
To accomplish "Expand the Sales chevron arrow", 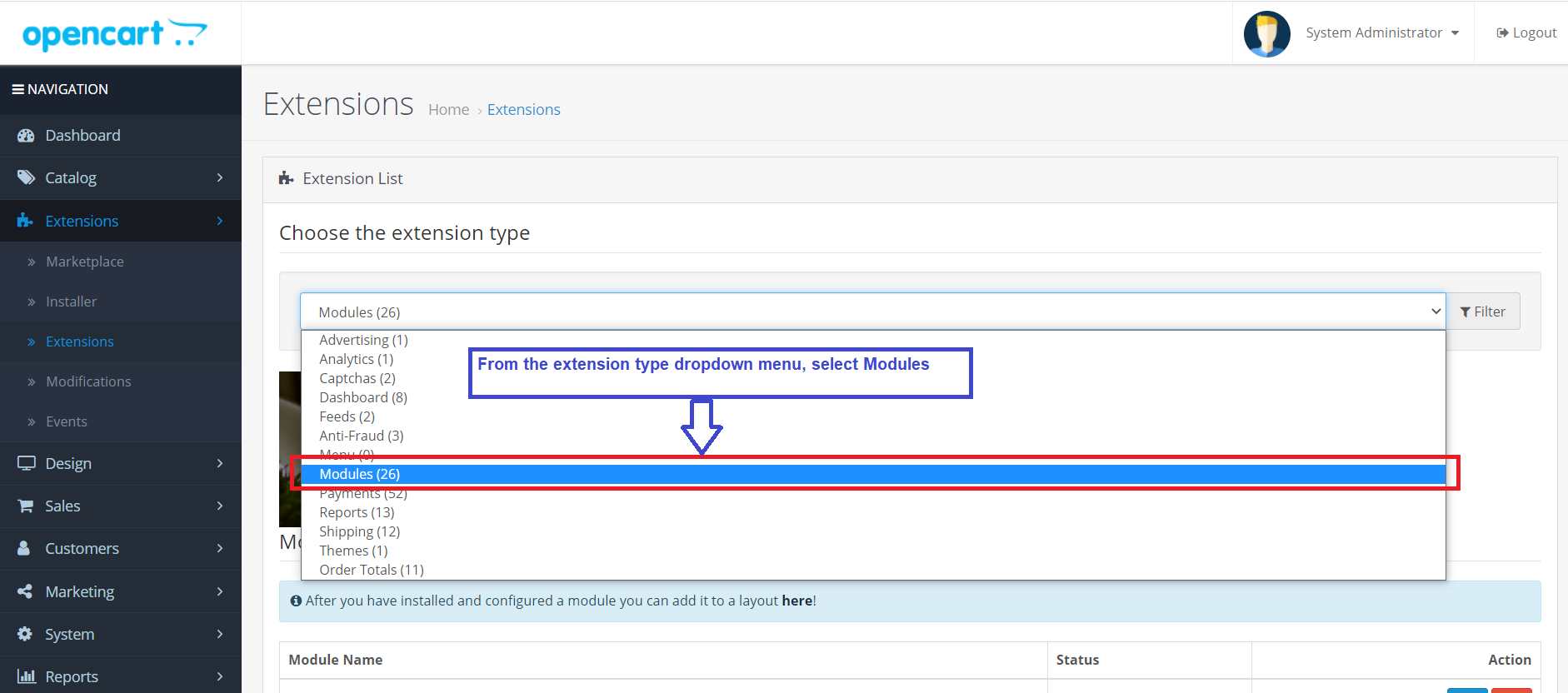I will (x=220, y=506).
